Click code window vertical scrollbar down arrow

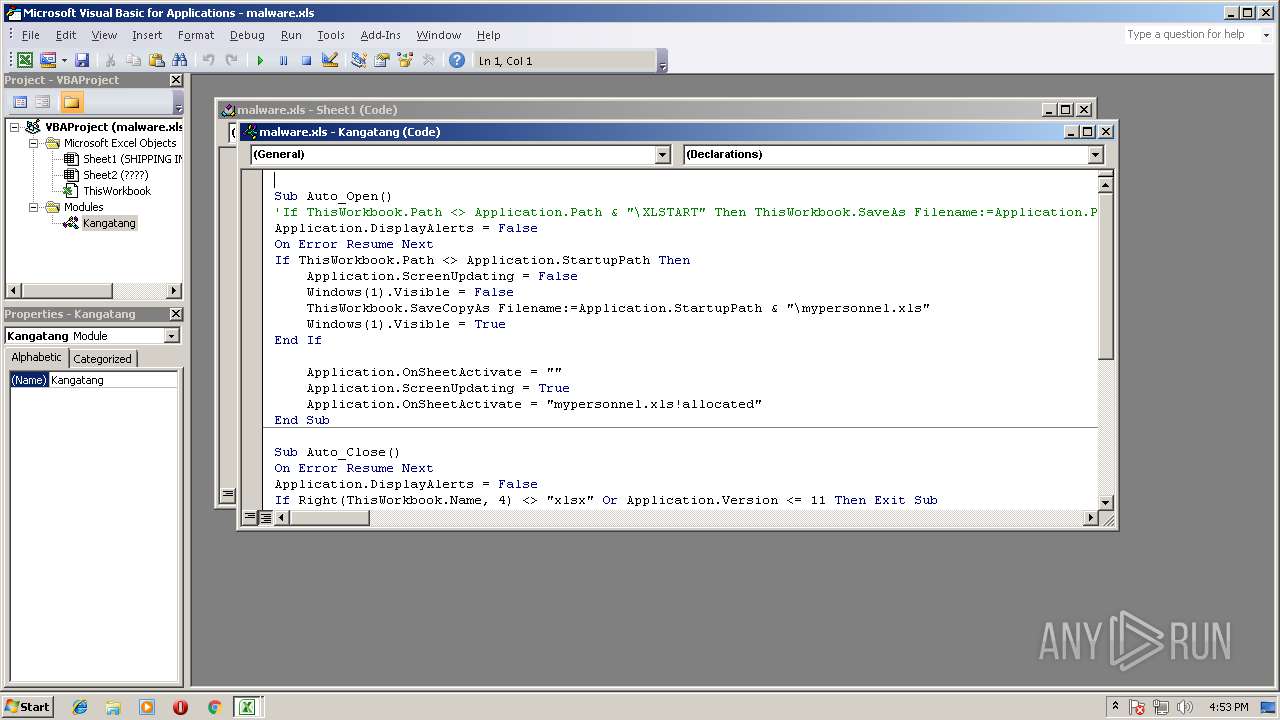1105,502
